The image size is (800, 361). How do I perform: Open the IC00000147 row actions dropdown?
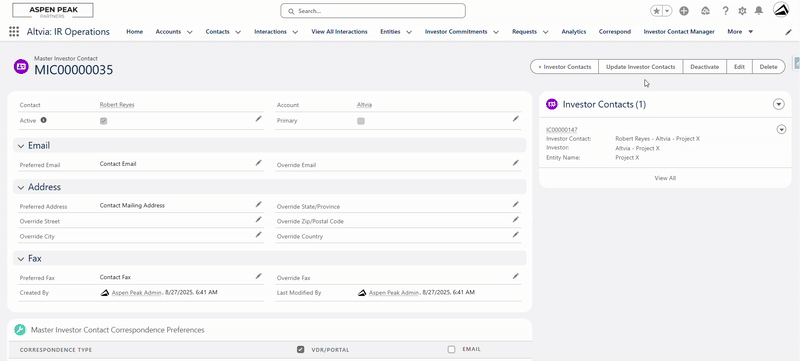pyautogui.click(x=781, y=130)
